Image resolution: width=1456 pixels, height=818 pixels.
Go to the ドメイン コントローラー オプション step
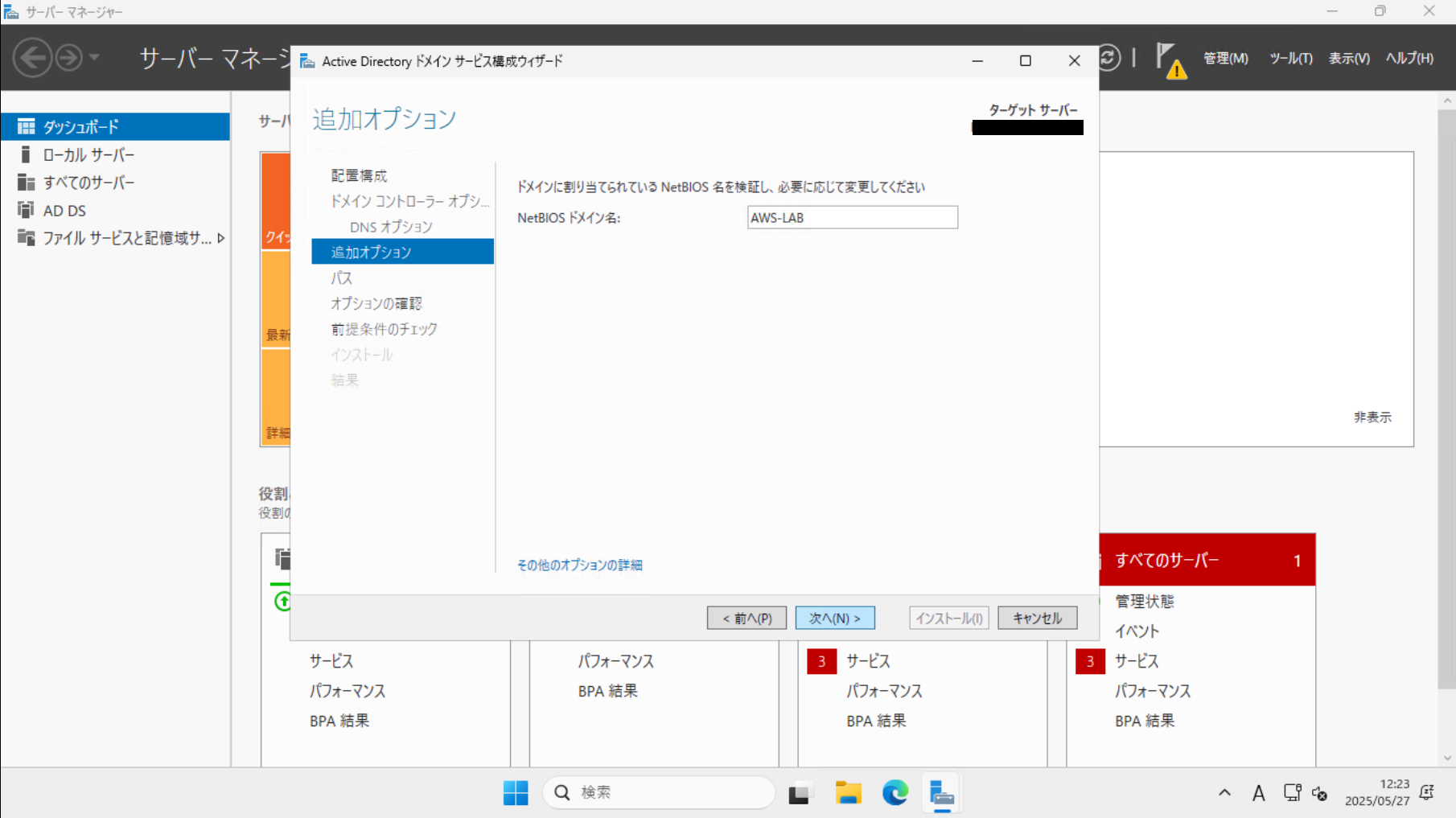pyautogui.click(x=409, y=201)
